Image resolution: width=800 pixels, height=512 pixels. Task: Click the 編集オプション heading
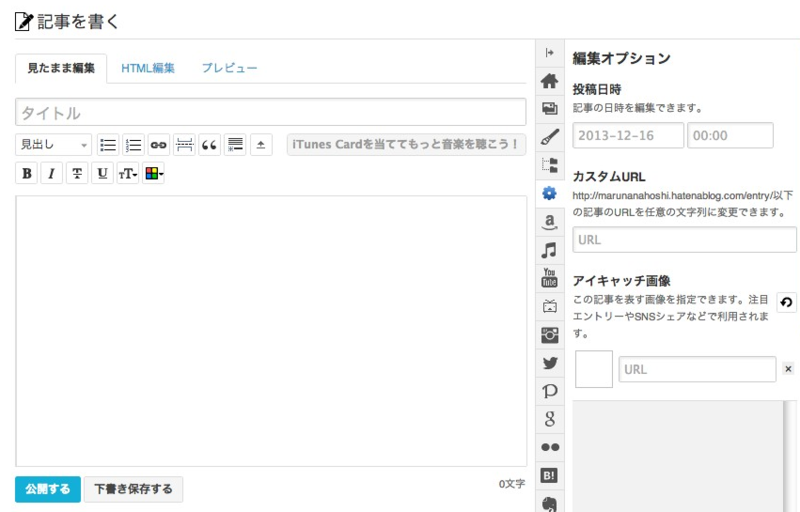click(621, 58)
